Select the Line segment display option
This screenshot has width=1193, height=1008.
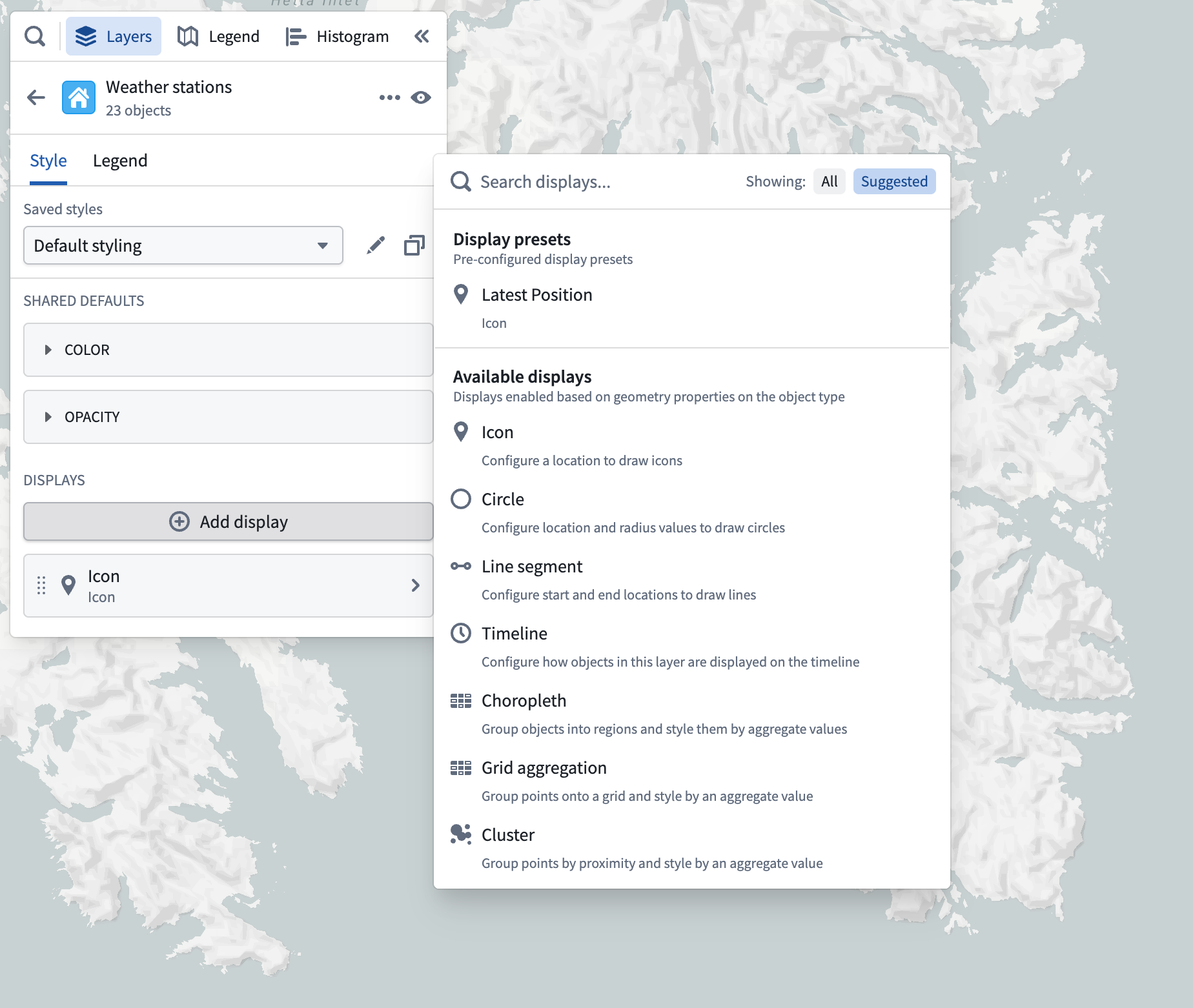(532, 566)
